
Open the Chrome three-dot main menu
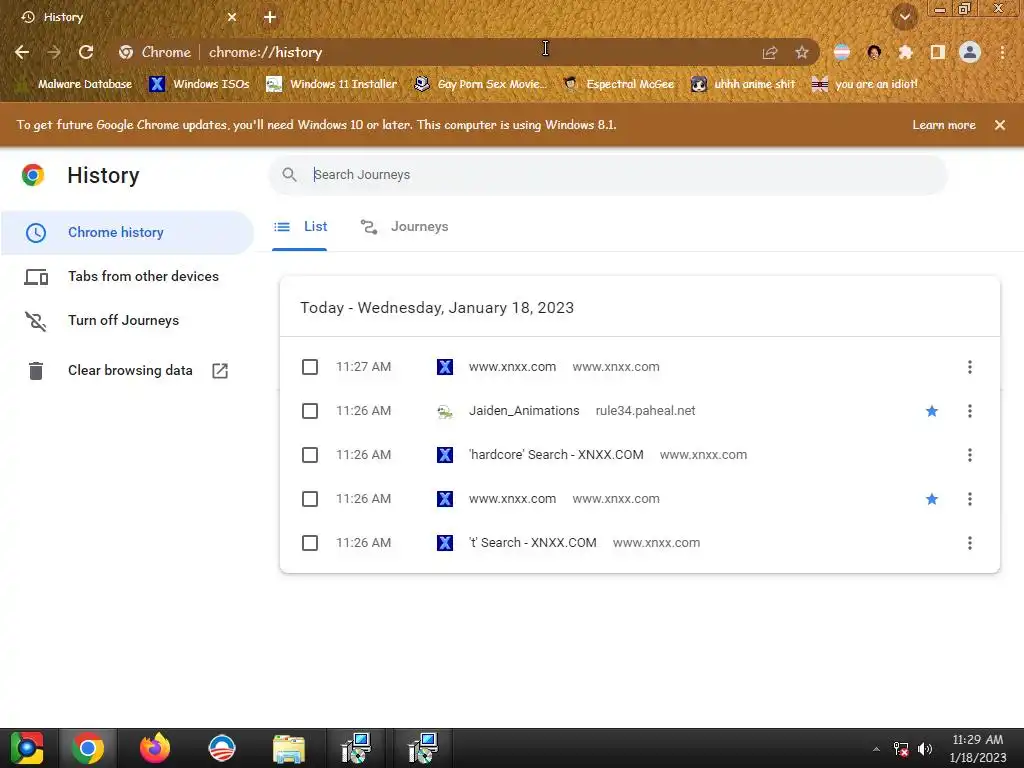coord(1002,52)
